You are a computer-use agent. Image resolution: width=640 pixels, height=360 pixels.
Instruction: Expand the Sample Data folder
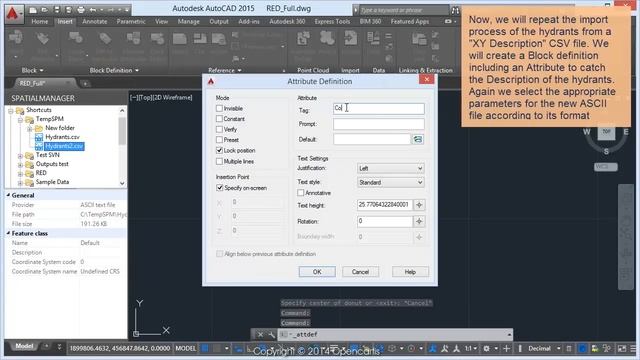pyautogui.click(x=20, y=182)
